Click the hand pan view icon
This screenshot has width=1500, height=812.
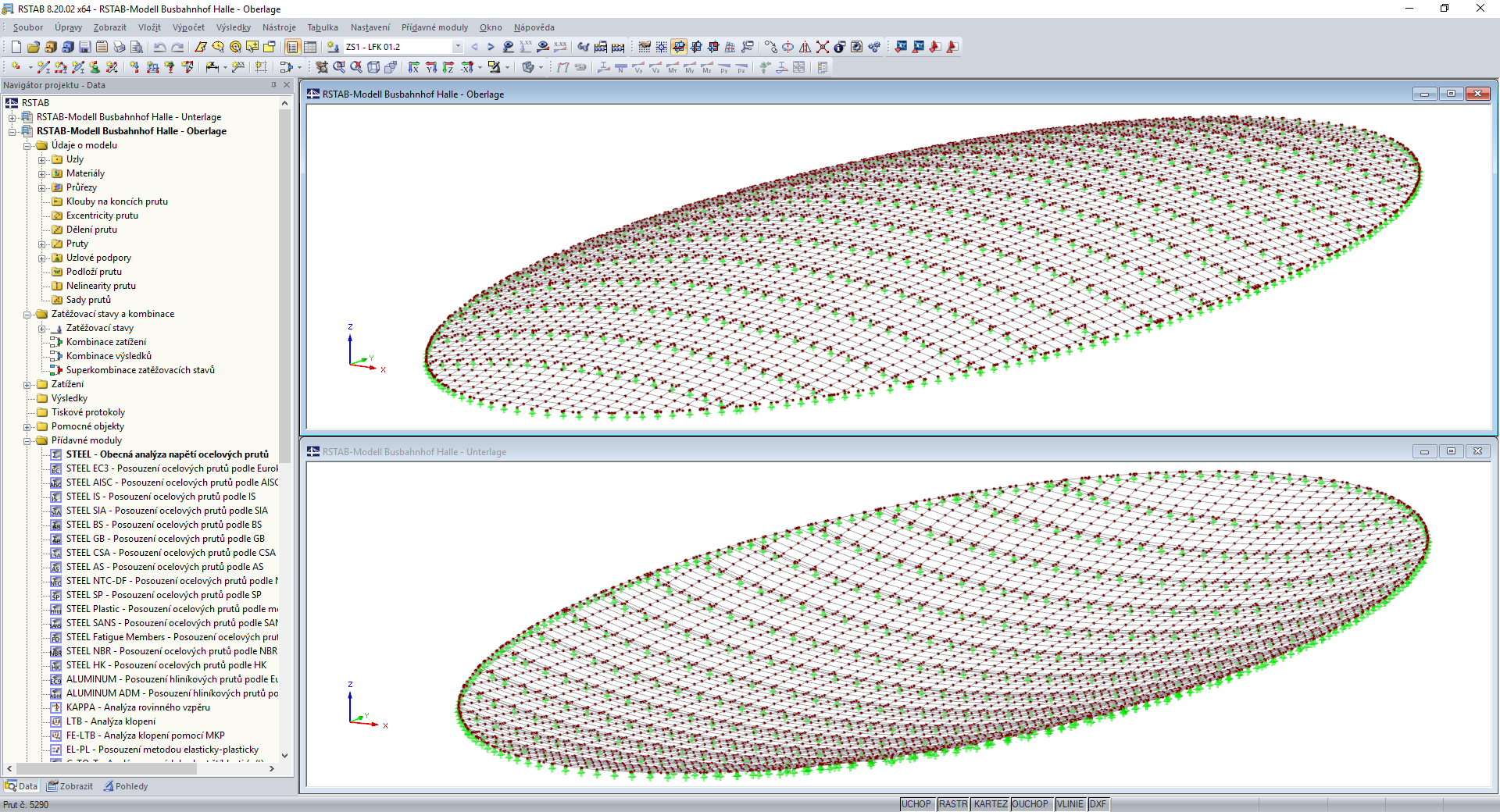point(322,67)
